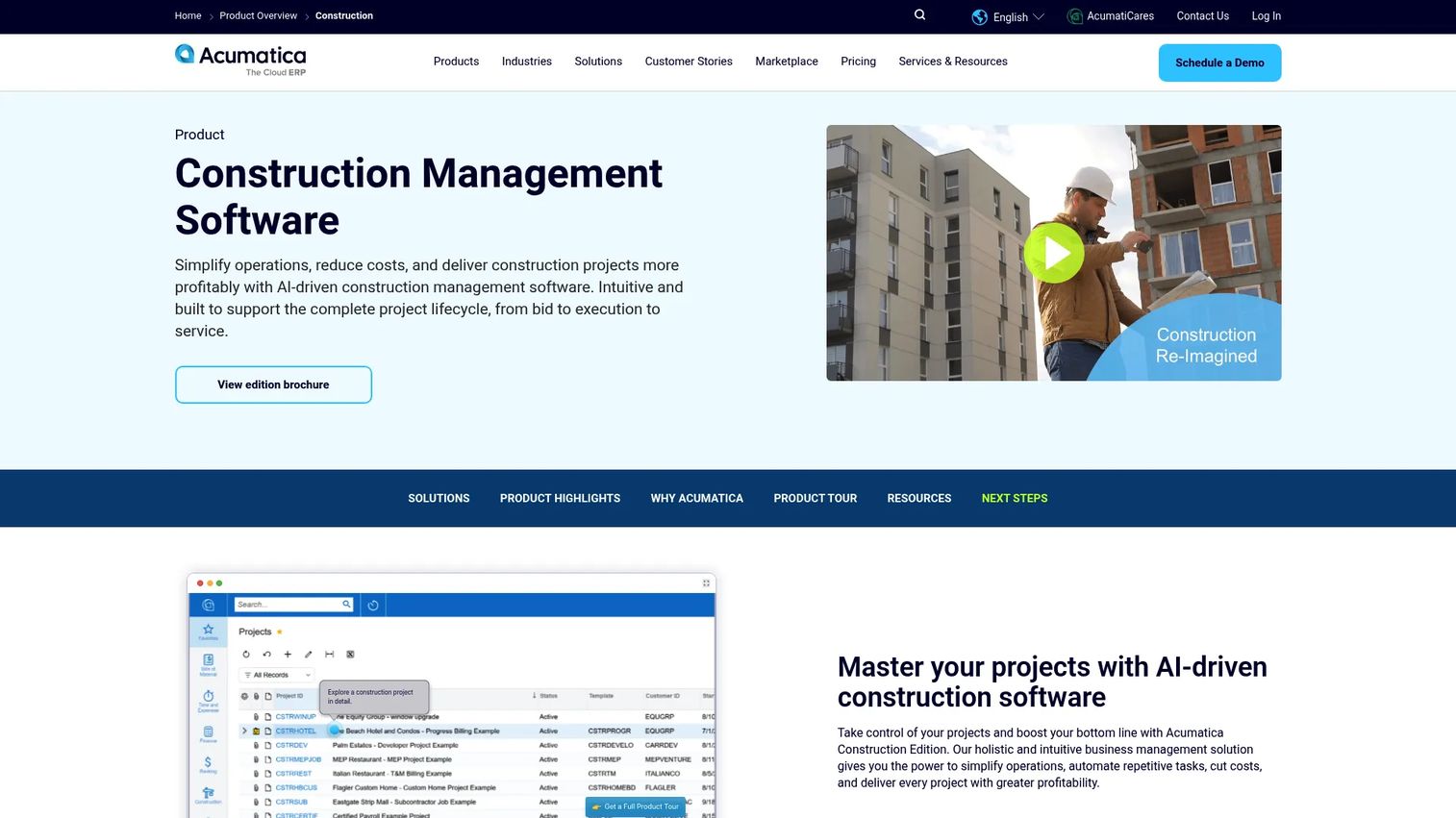Click Get a Full Product Tour button
This screenshot has width=1456, height=818.
click(636, 806)
